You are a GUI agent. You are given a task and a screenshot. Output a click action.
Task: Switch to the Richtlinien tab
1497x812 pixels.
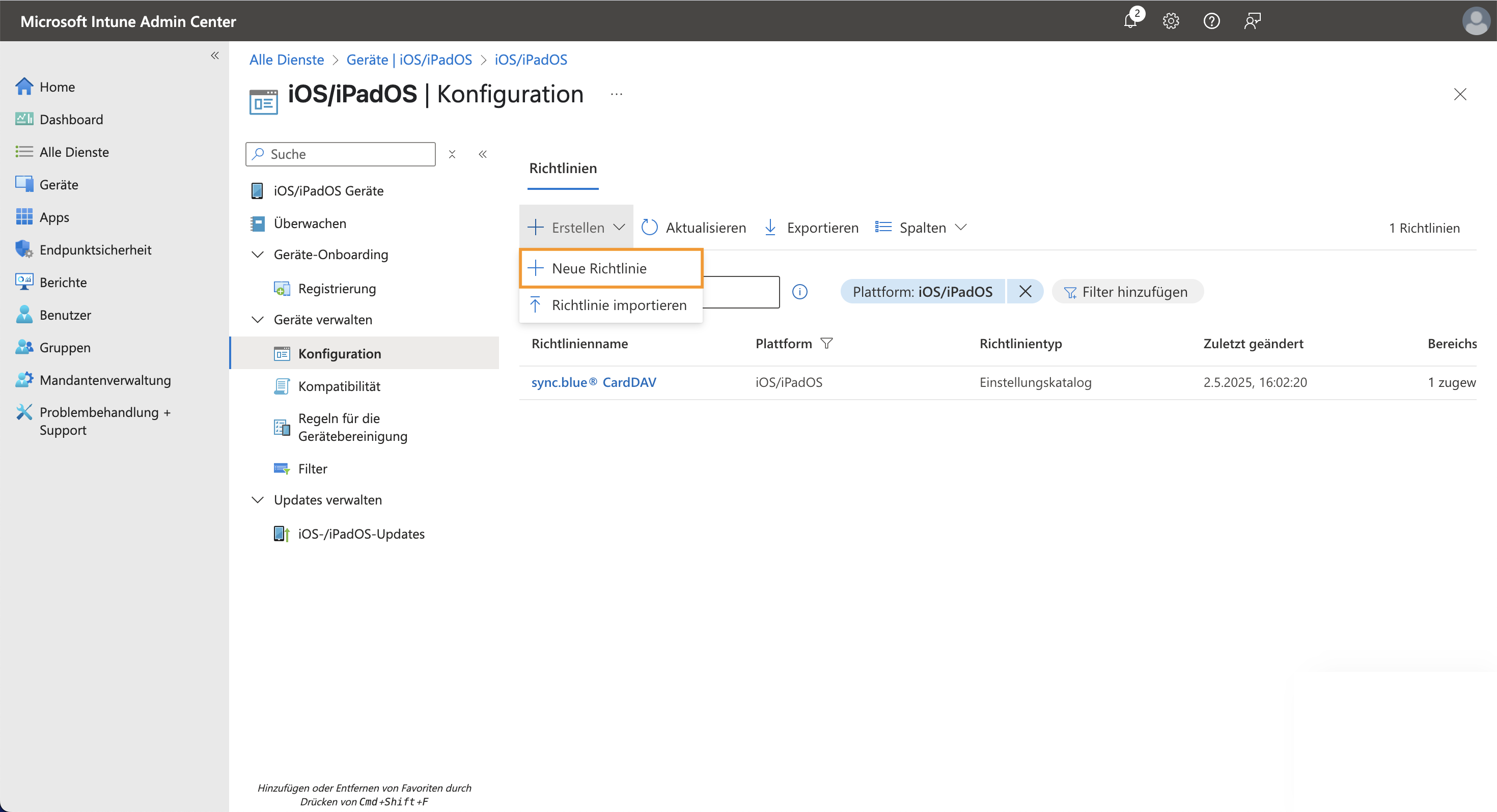(x=563, y=168)
